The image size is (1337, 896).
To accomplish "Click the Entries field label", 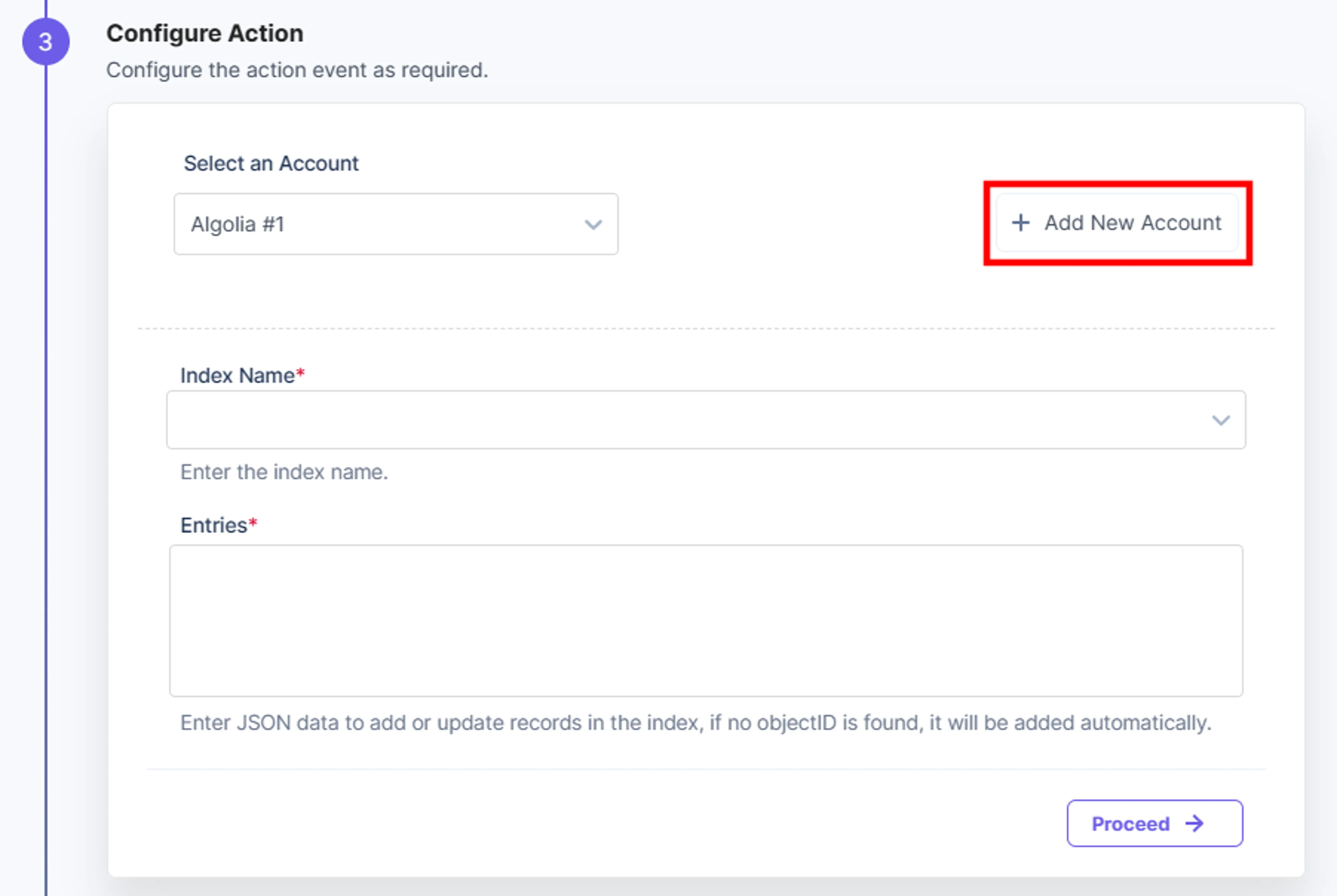I will (x=219, y=525).
